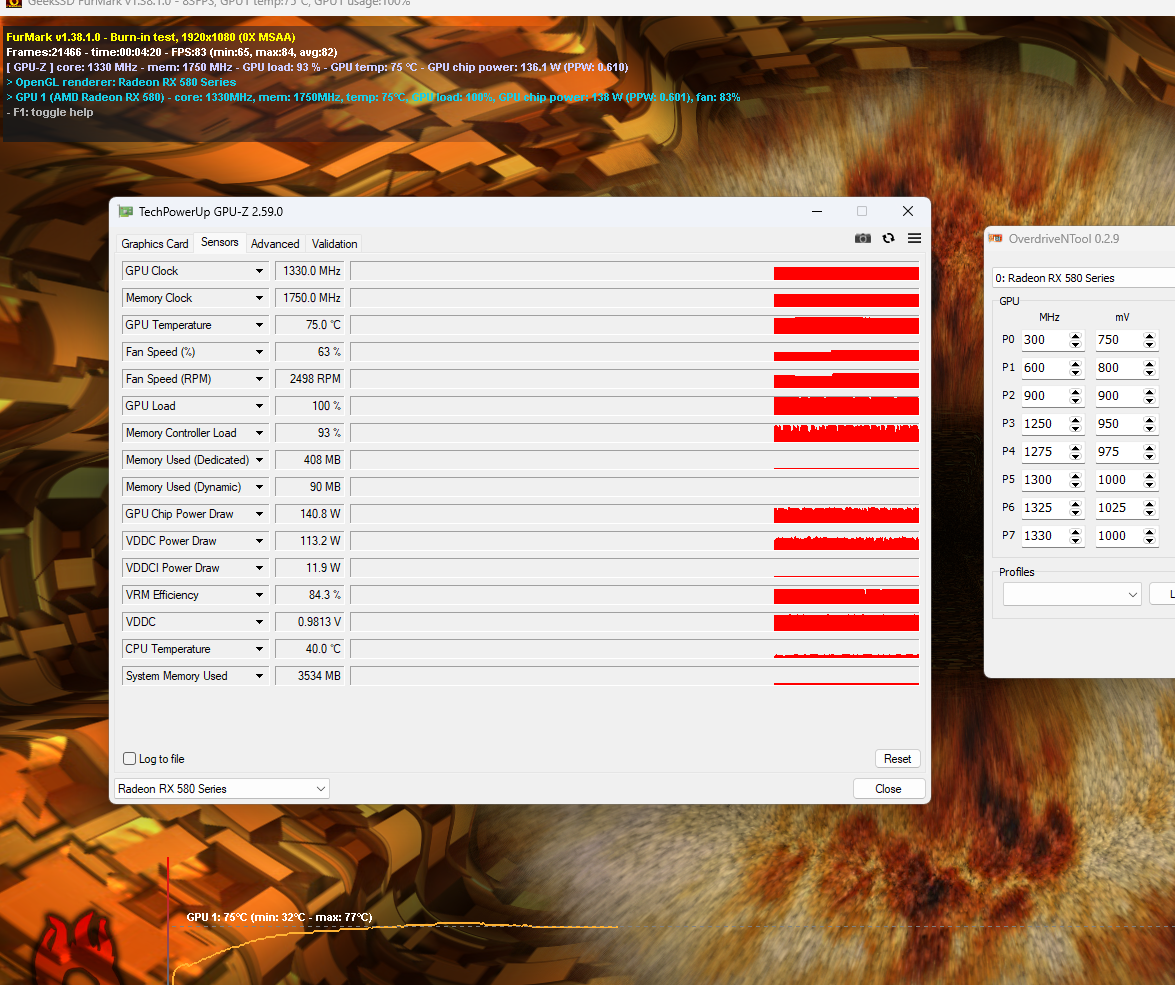Open the OverdriveNTool Profiles dropdown
The width and height of the screenshot is (1175, 985).
1072,594
